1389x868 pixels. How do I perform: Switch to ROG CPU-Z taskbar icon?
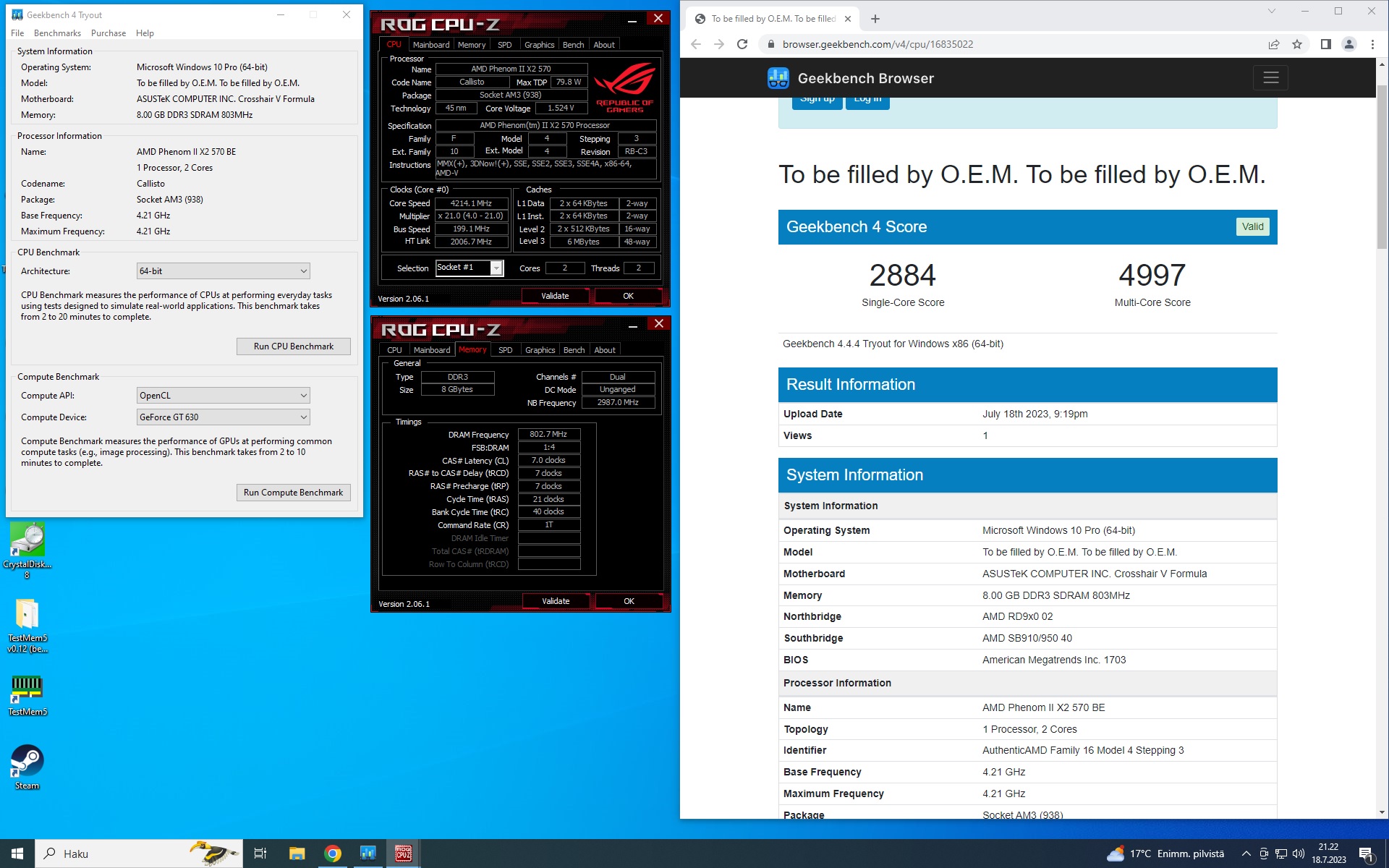click(404, 854)
